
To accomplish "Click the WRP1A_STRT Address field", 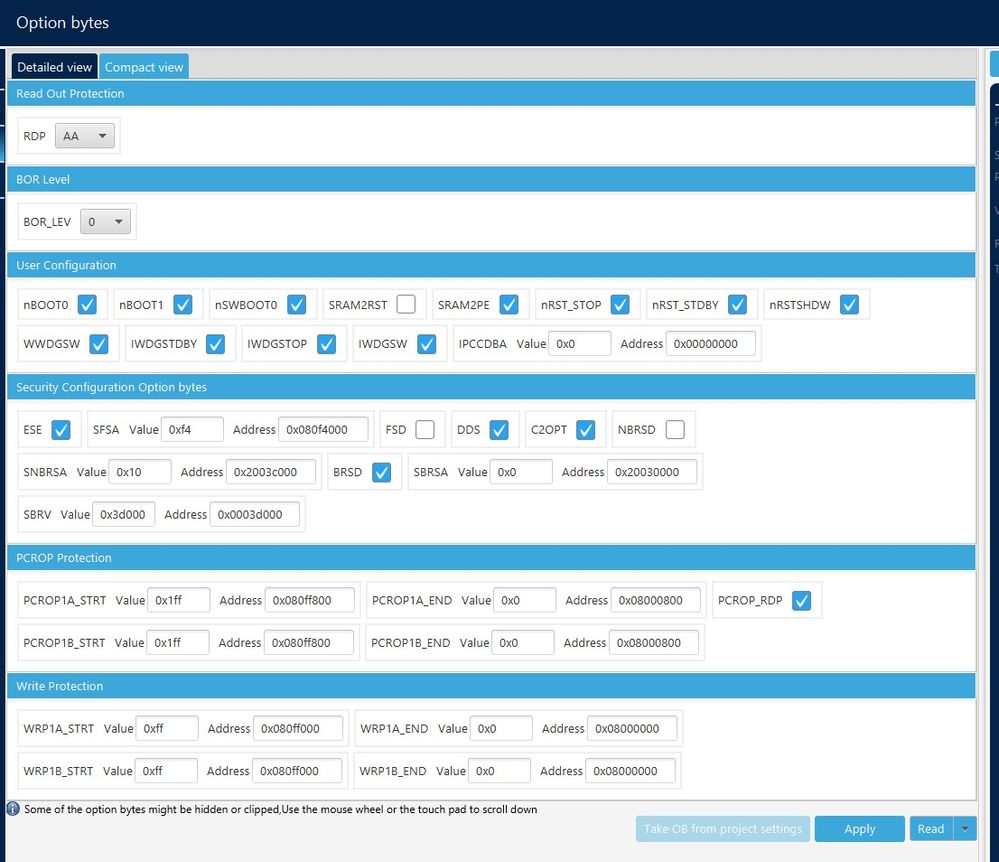I will point(298,728).
